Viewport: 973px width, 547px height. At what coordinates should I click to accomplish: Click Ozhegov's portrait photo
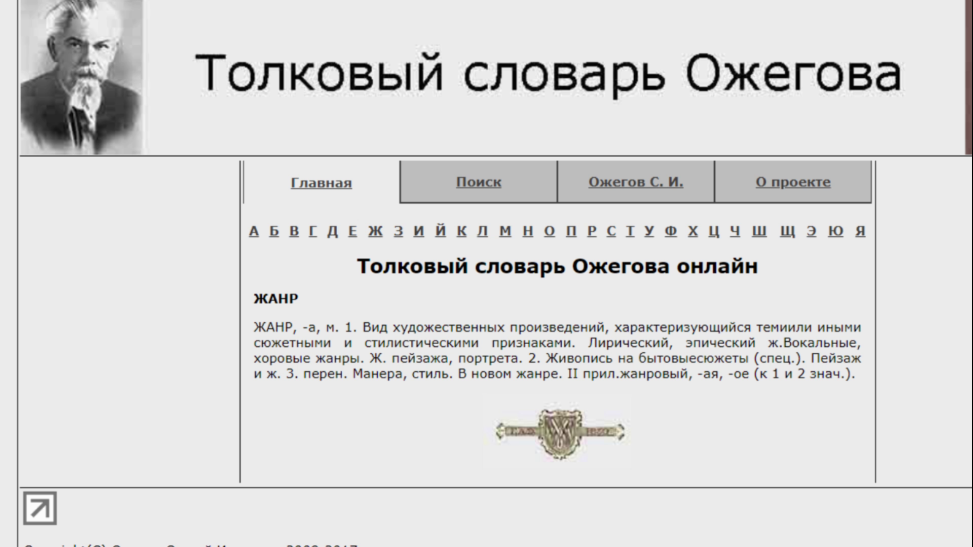81,76
